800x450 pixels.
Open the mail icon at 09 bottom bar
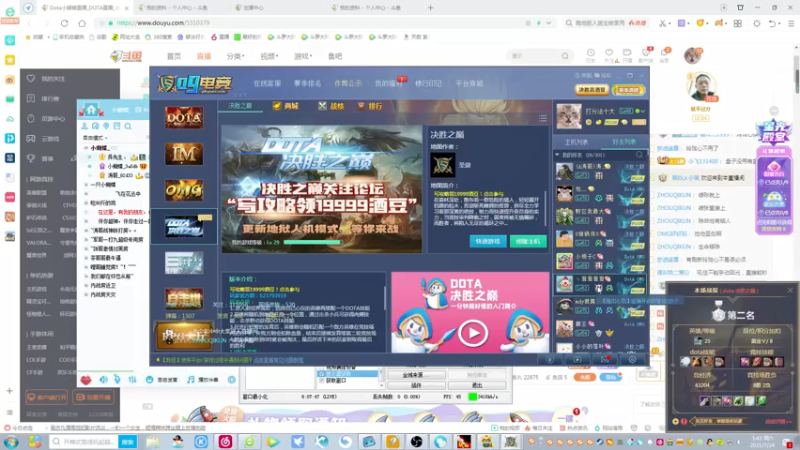(x=605, y=360)
